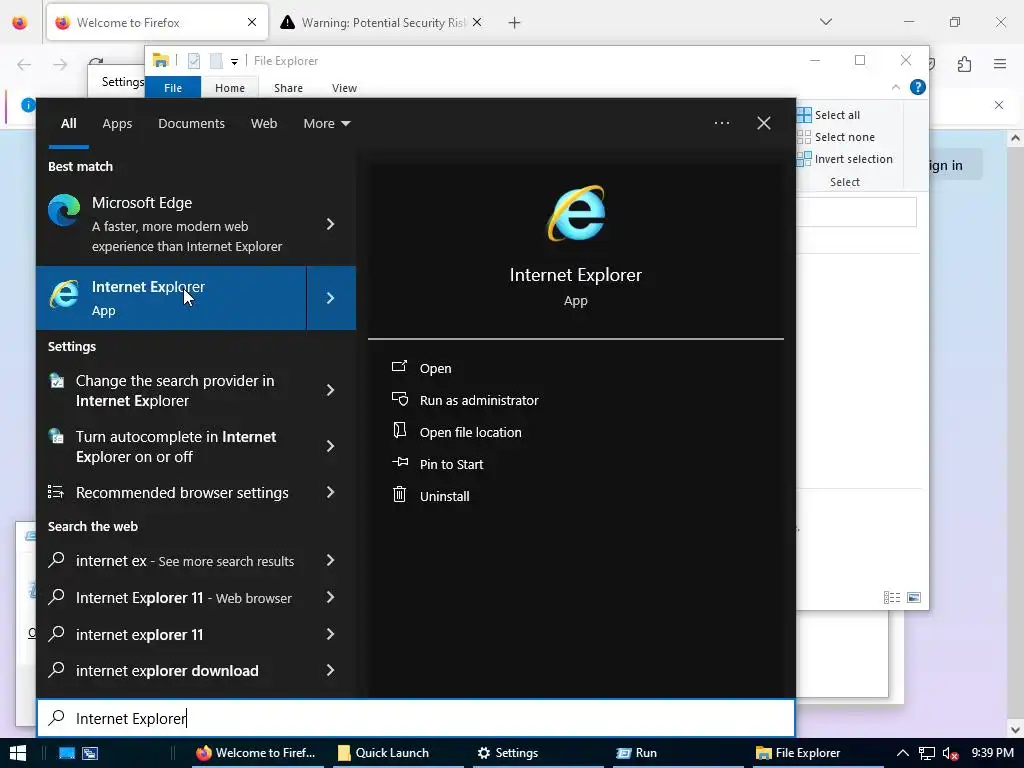The width and height of the screenshot is (1024, 768).
Task: Switch to the Documents search tab
Action: (x=191, y=123)
